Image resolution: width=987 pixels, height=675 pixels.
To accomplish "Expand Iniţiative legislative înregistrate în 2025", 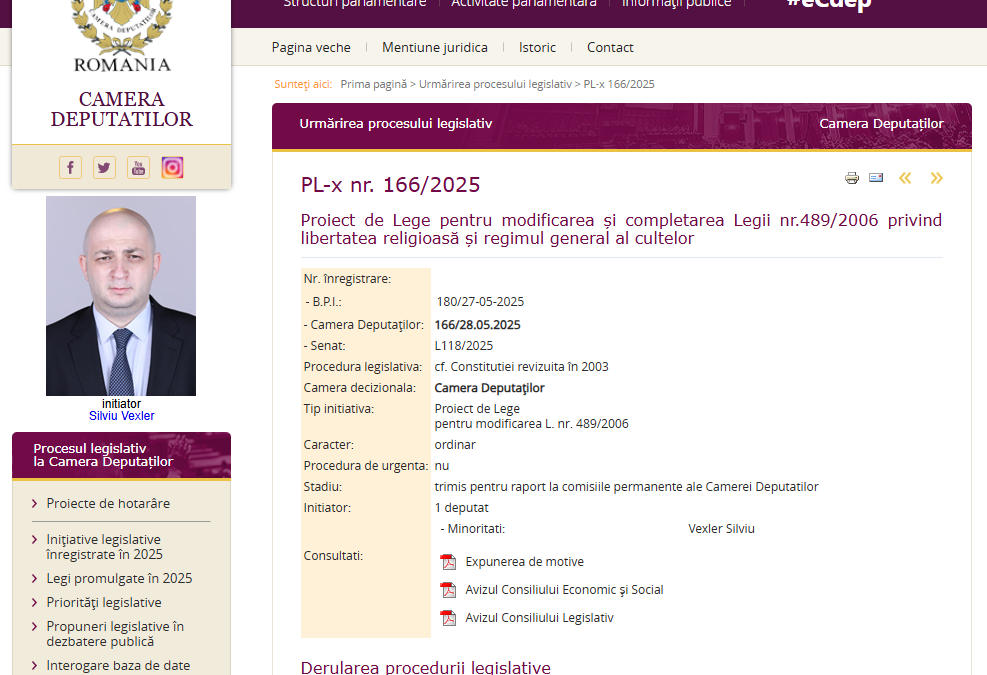I will [115, 546].
